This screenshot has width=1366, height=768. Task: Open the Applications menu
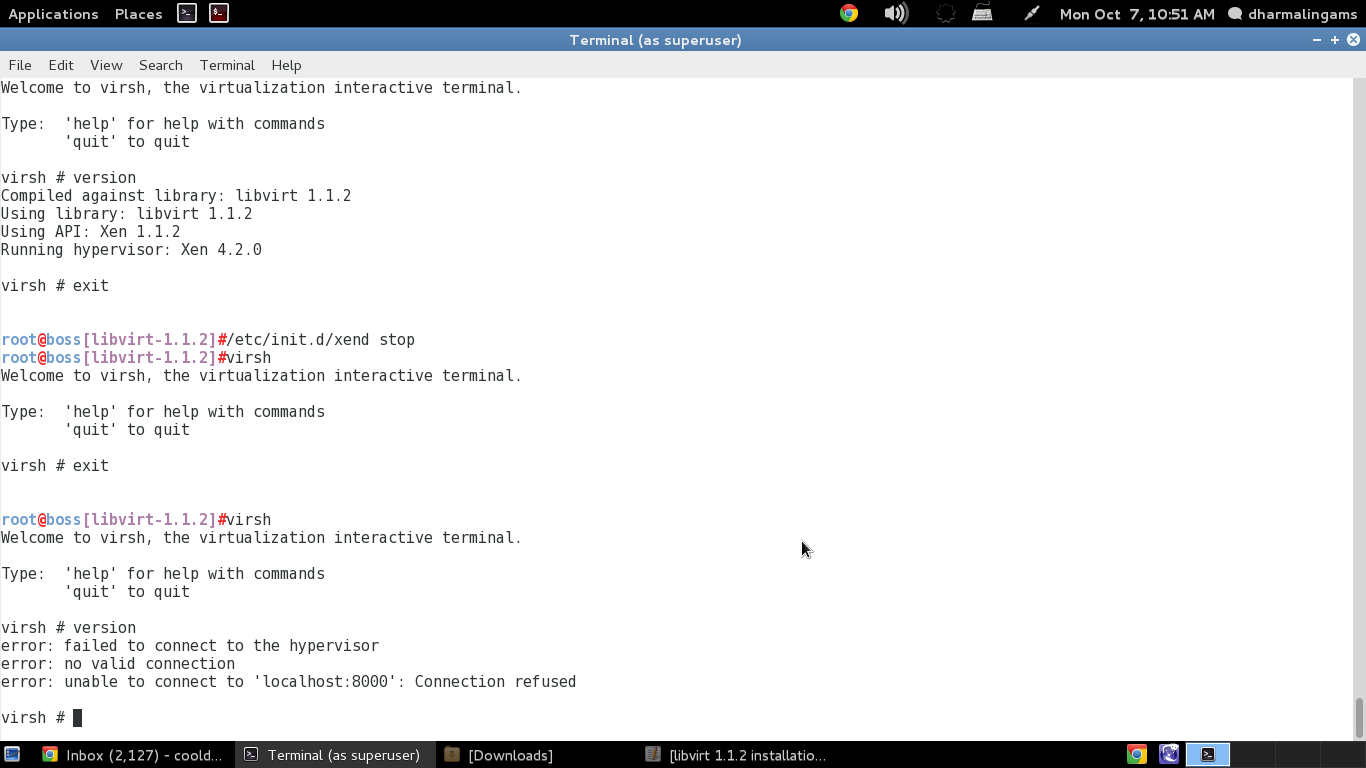coord(53,14)
